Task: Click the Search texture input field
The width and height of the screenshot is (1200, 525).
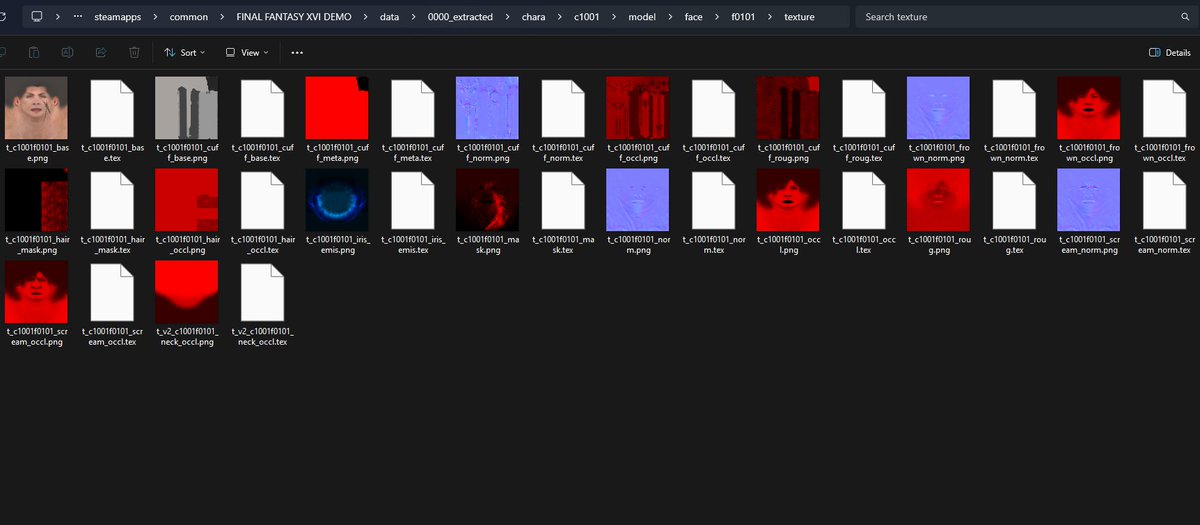Action: pos(1025,17)
